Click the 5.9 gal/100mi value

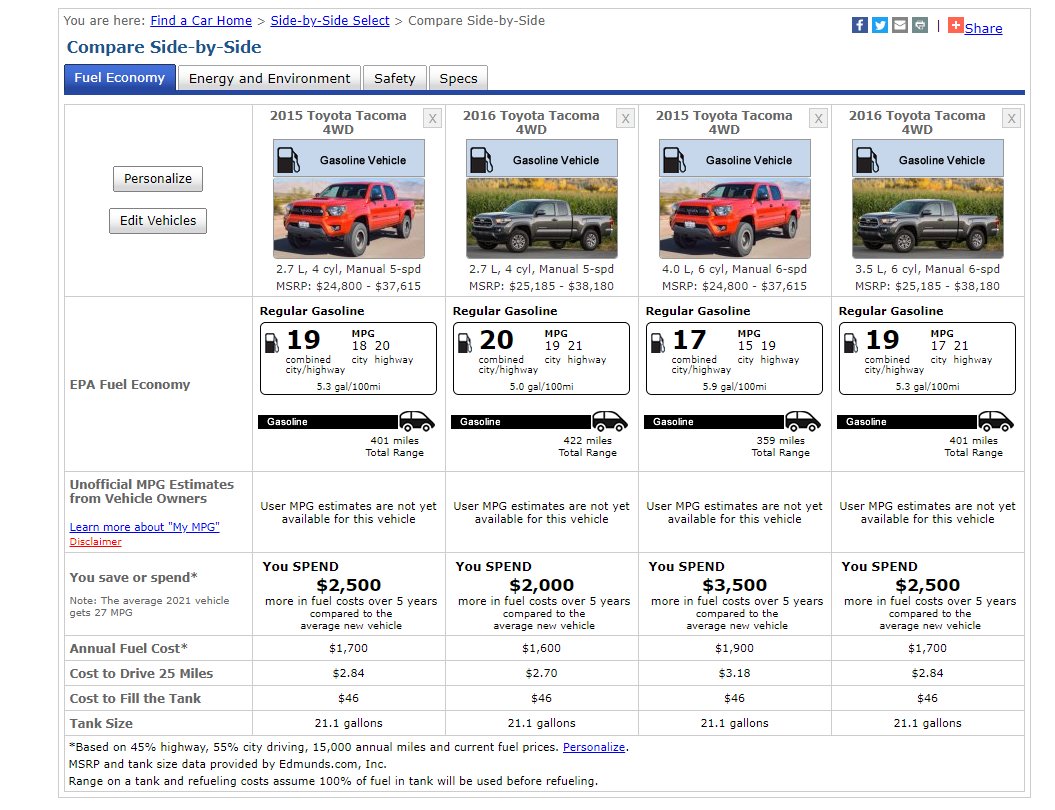[x=734, y=387]
